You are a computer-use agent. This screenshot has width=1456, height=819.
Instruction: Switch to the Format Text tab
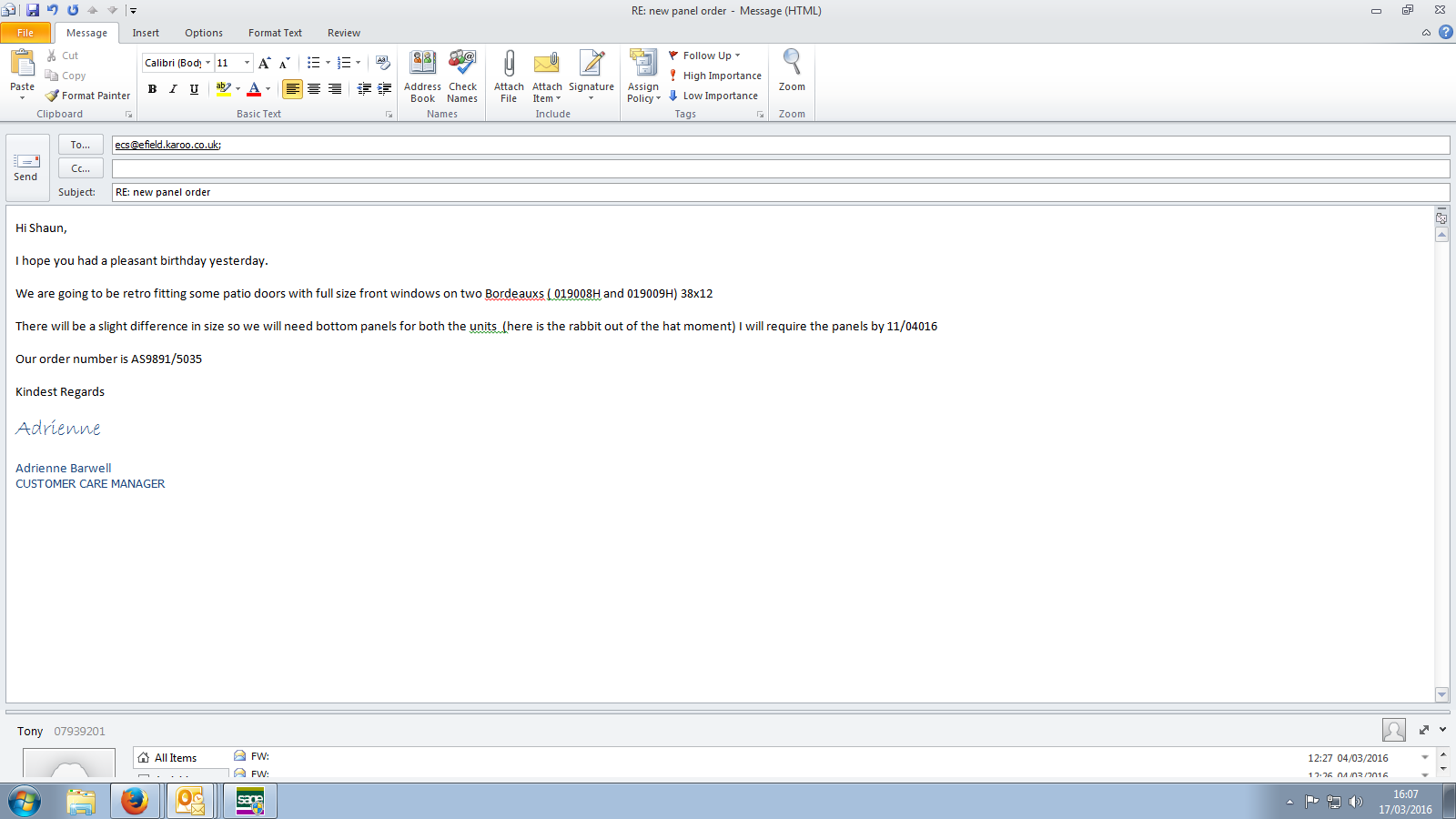tap(275, 33)
